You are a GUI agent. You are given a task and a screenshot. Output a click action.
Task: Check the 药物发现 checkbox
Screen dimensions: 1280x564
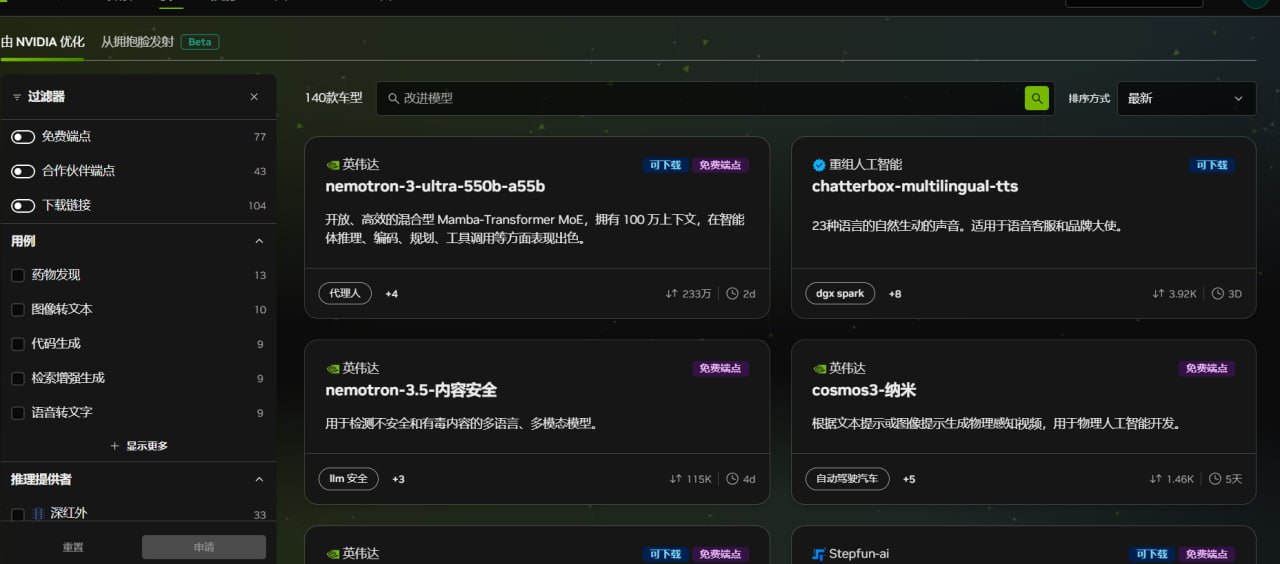pos(18,275)
